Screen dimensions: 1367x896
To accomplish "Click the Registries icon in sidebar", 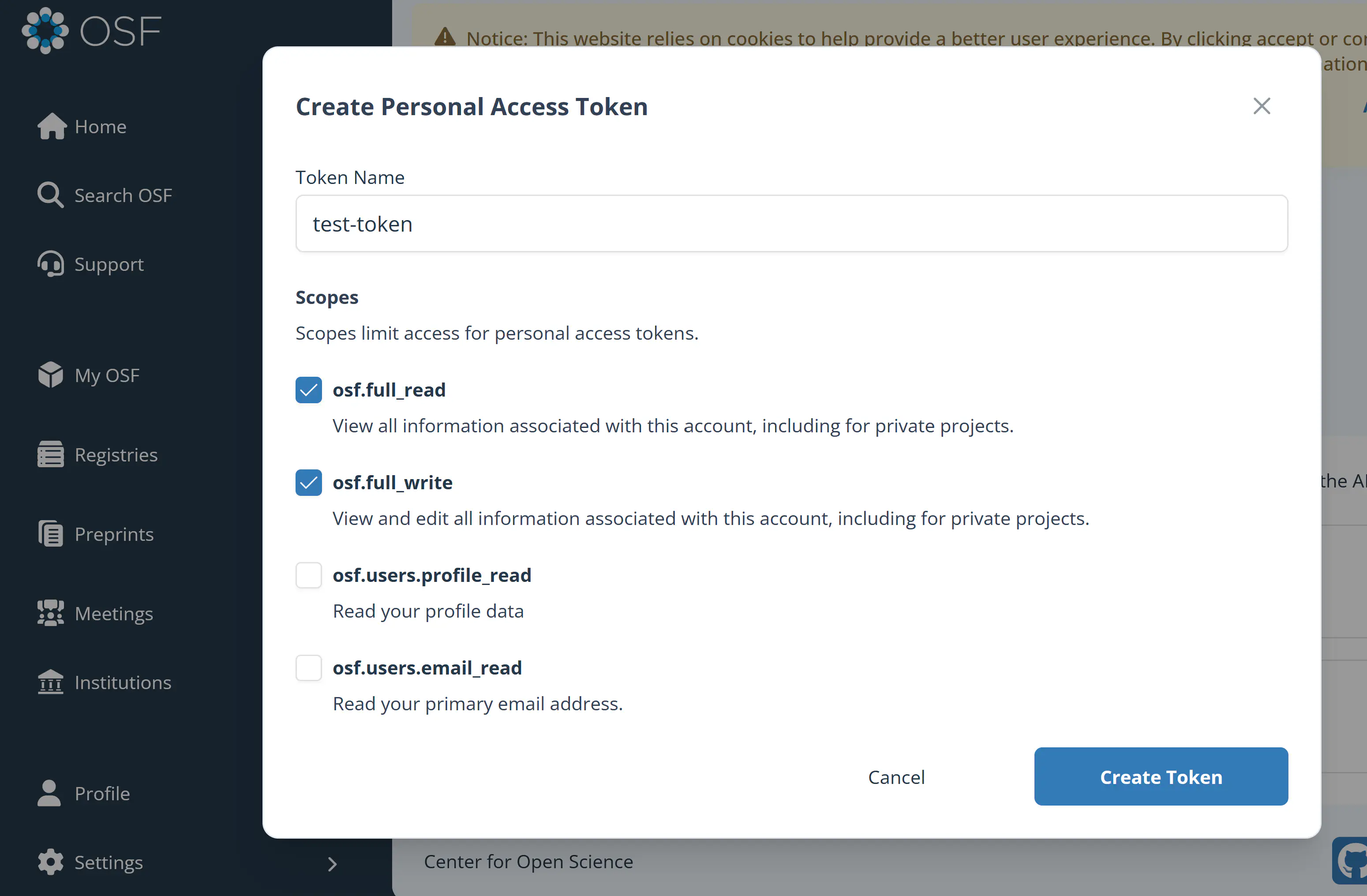I will tap(51, 454).
